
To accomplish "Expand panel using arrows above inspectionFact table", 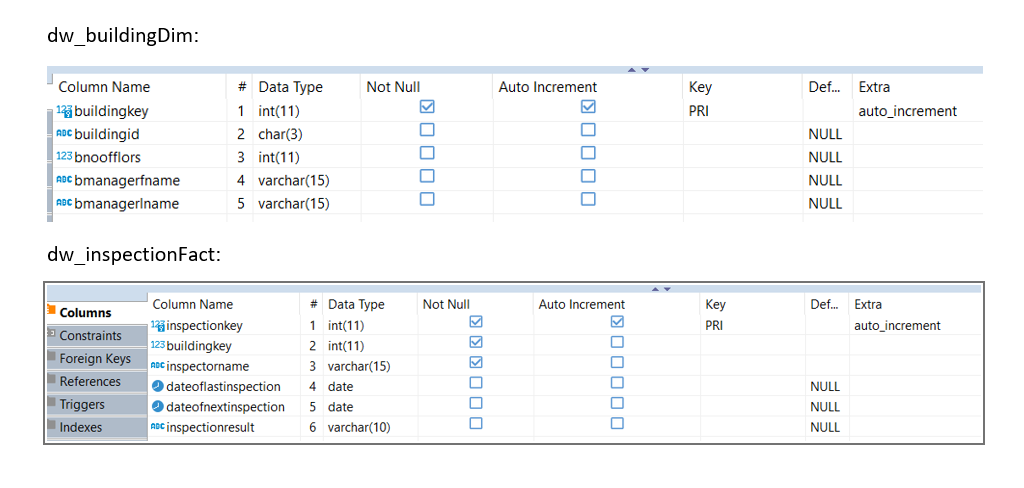I will tap(662, 289).
